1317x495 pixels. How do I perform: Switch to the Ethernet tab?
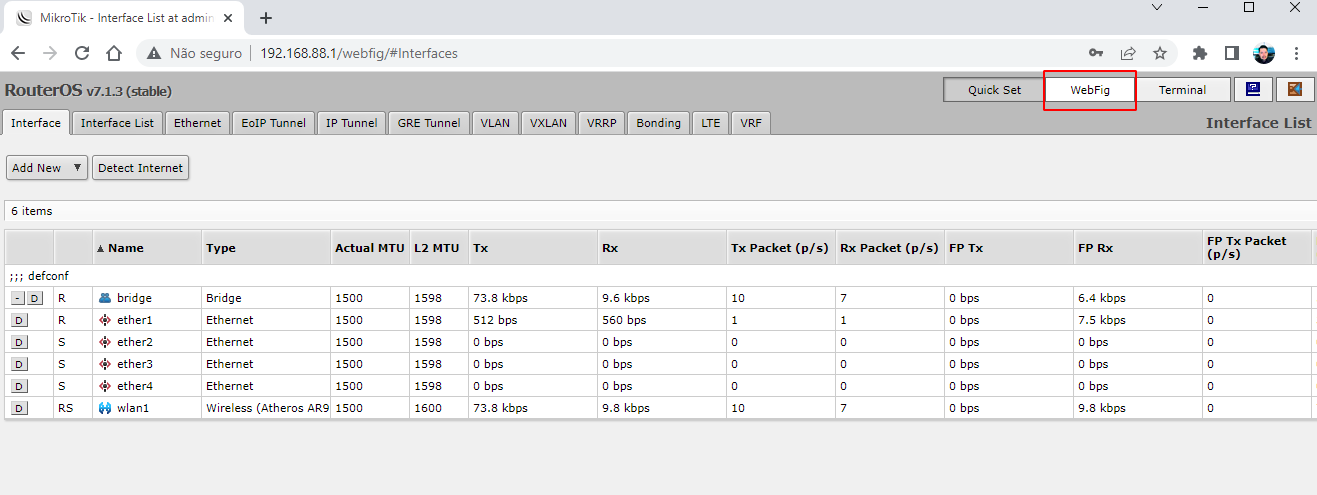pos(197,123)
